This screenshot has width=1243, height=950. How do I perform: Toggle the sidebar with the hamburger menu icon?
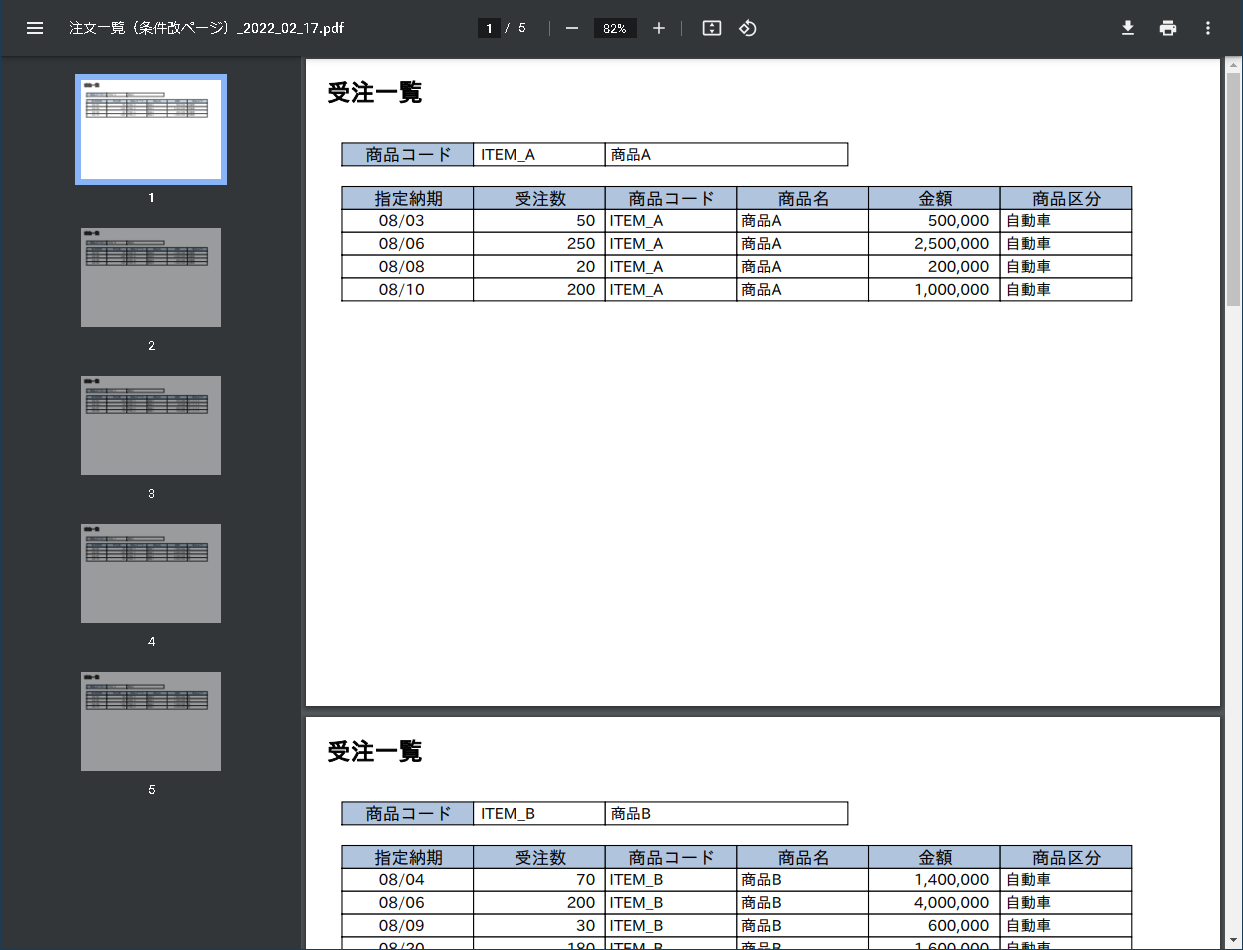click(35, 28)
